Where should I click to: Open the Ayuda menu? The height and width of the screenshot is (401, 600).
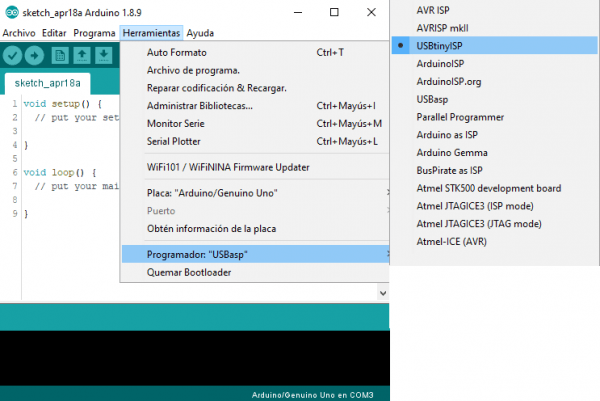[x=200, y=33]
